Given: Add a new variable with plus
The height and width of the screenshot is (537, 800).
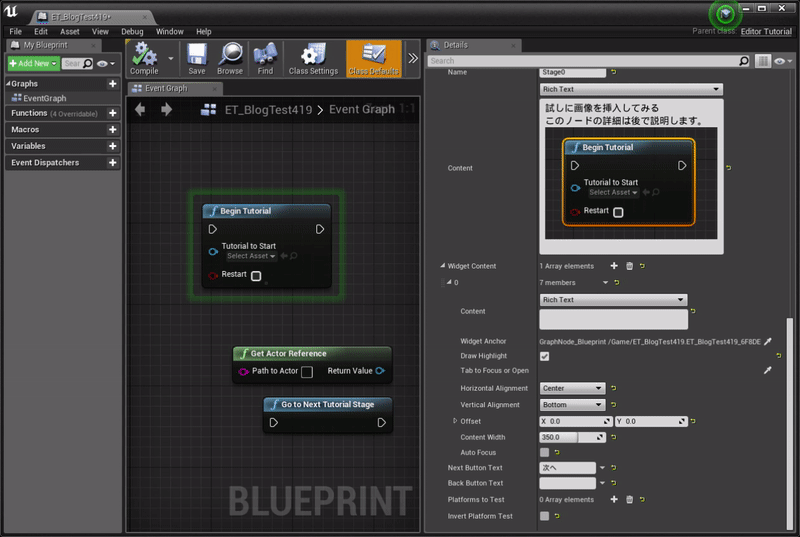Looking at the screenshot, I should click(x=113, y=146).
